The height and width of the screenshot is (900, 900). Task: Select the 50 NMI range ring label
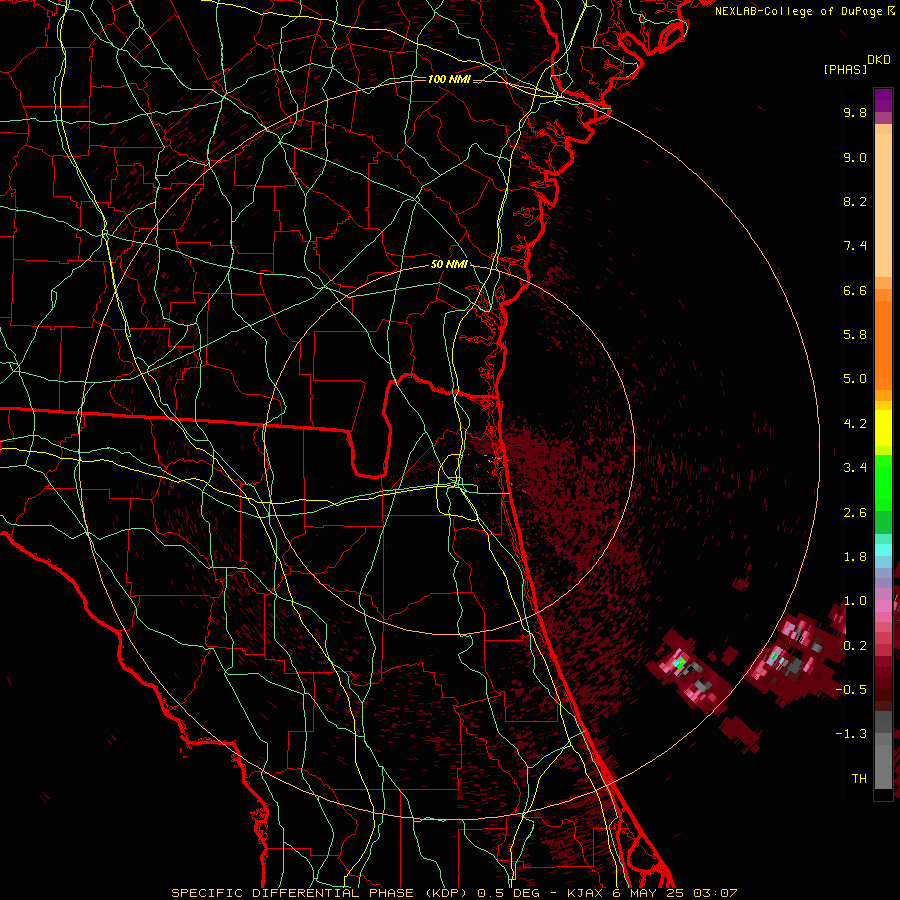click(x=449, y=264)
